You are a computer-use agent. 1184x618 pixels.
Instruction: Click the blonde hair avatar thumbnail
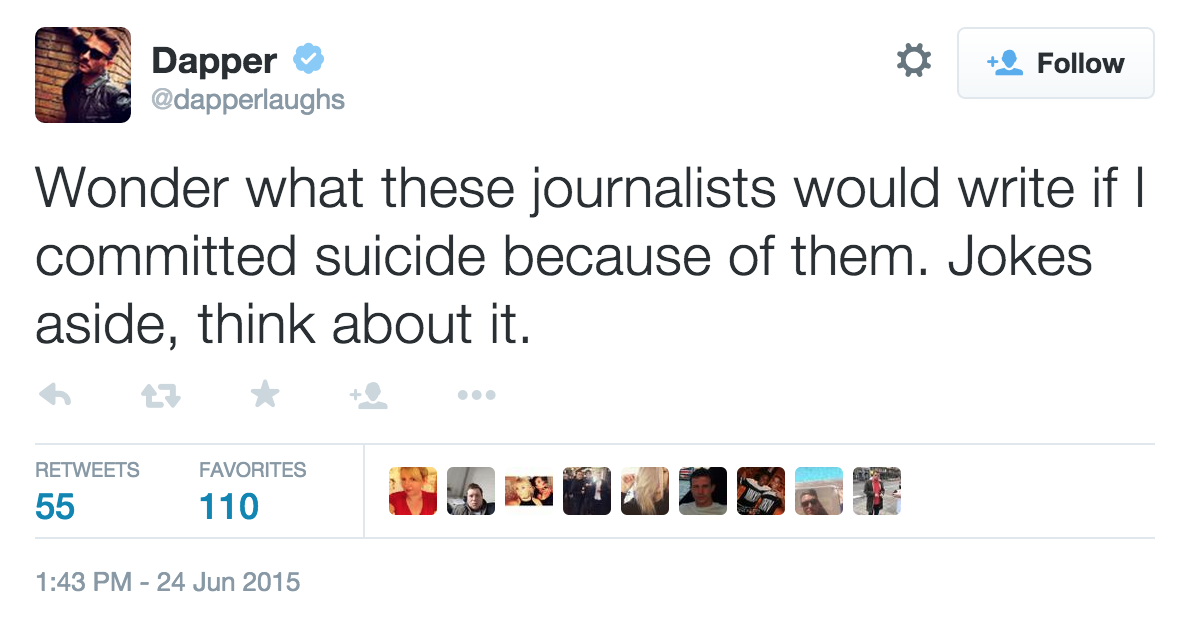pos(645,491)
